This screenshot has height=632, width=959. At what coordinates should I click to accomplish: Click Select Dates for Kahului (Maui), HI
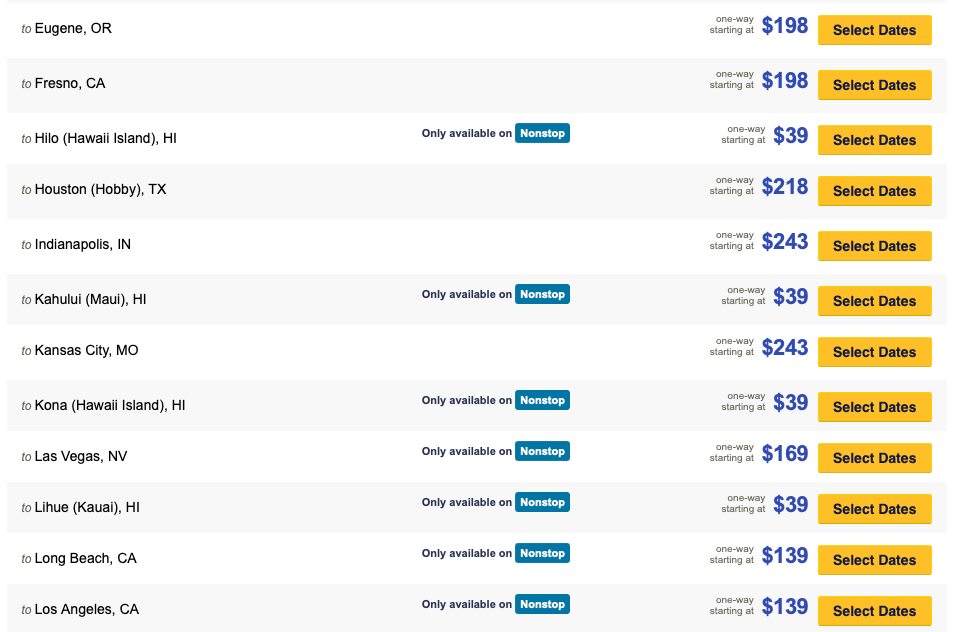click(874, 301)
